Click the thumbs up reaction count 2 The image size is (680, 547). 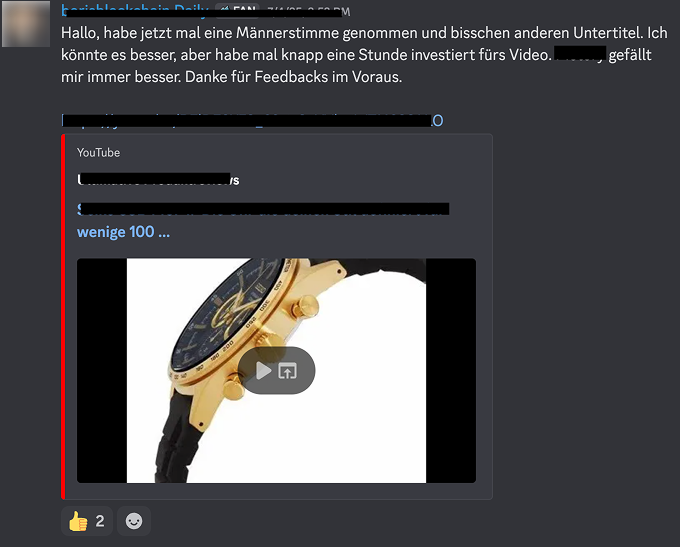click(100, 521)
